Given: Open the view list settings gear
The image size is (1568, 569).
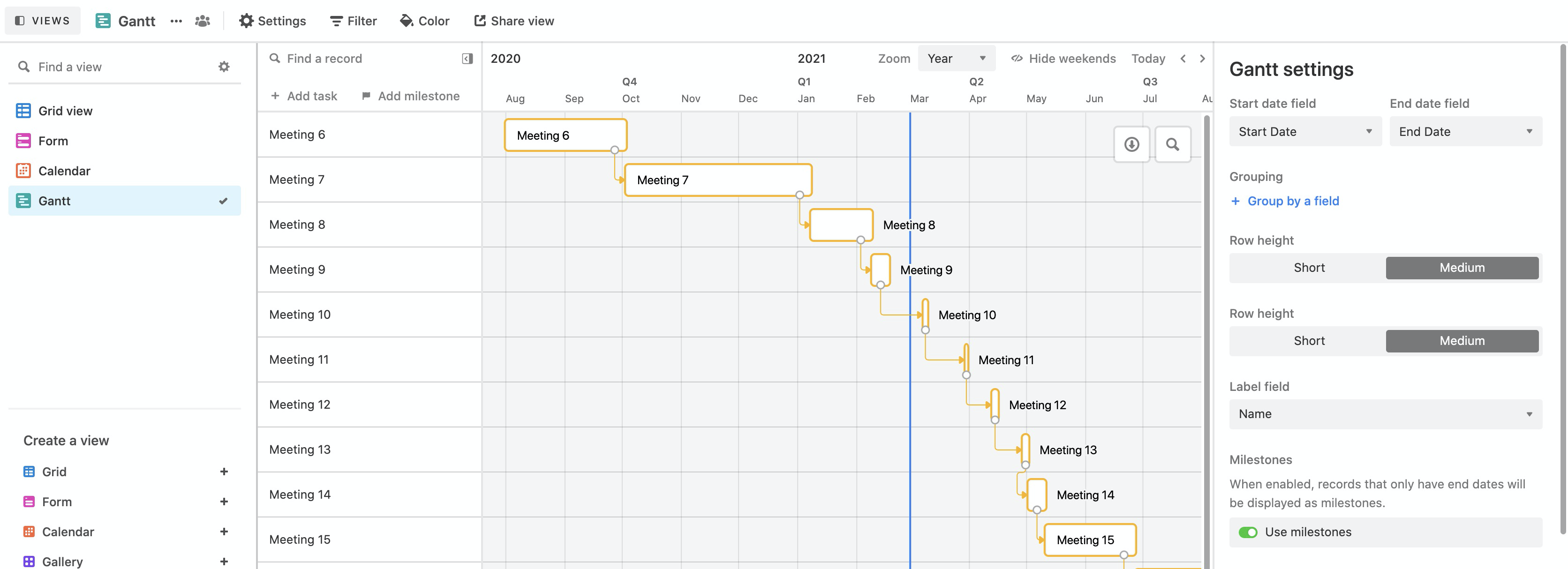Looking at the screenshot, I should tap(224, 67).
